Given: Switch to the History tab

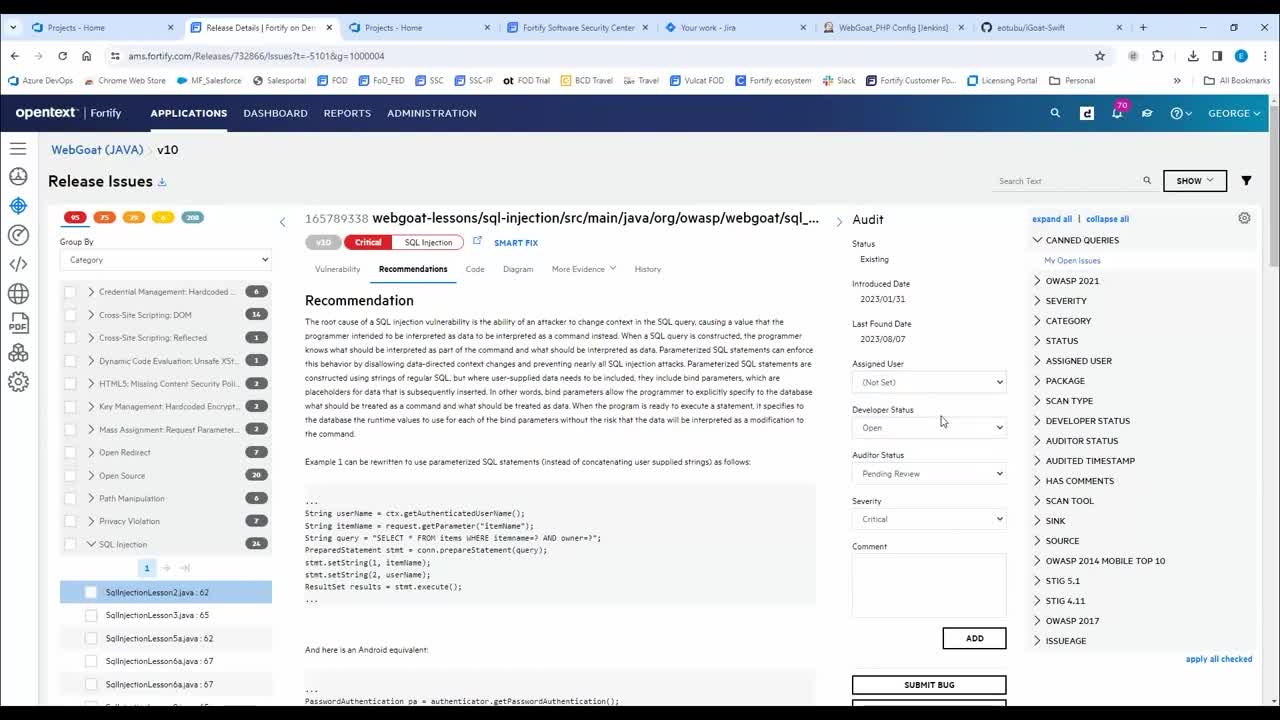Looking at the screenshot, I should click(x=647, y=269).
